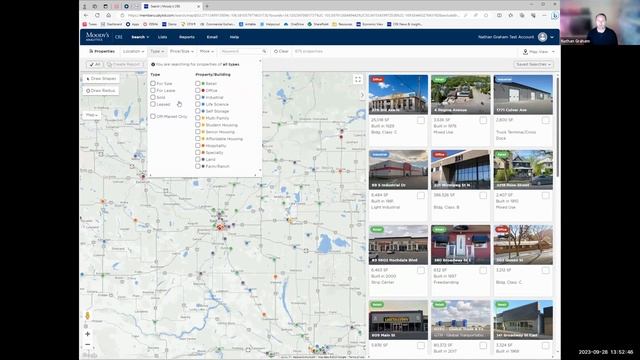
Task: Check the For Lease checkbox
Action: pyautogui.click(x=153, y=90)
